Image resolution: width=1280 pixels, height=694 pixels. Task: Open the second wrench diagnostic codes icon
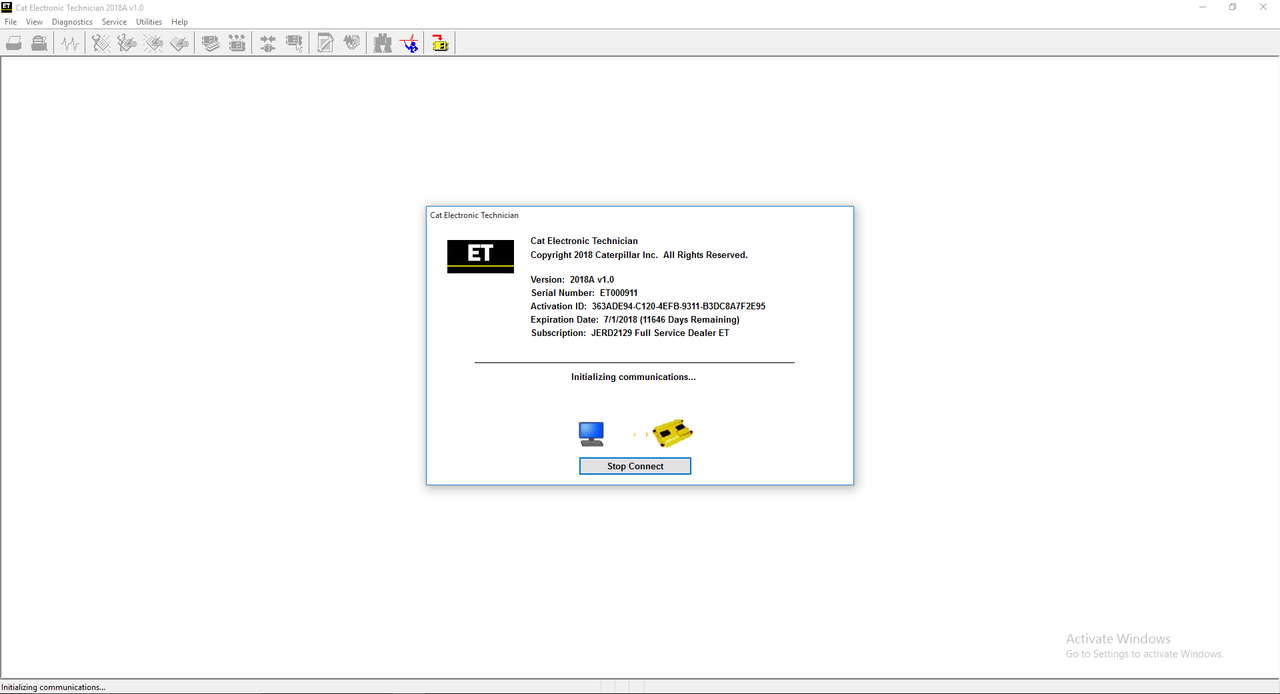pyautogui.click(x=127, y=43)
